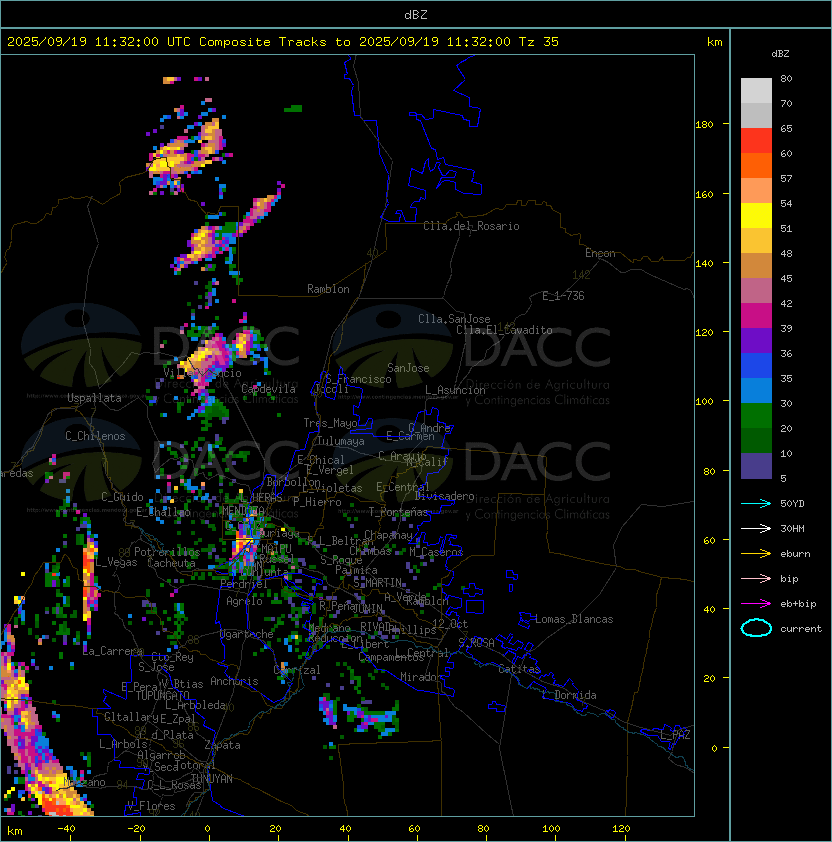Click the Agrelo place label
This screenshot has height=842, width=832.
(244, 601)
